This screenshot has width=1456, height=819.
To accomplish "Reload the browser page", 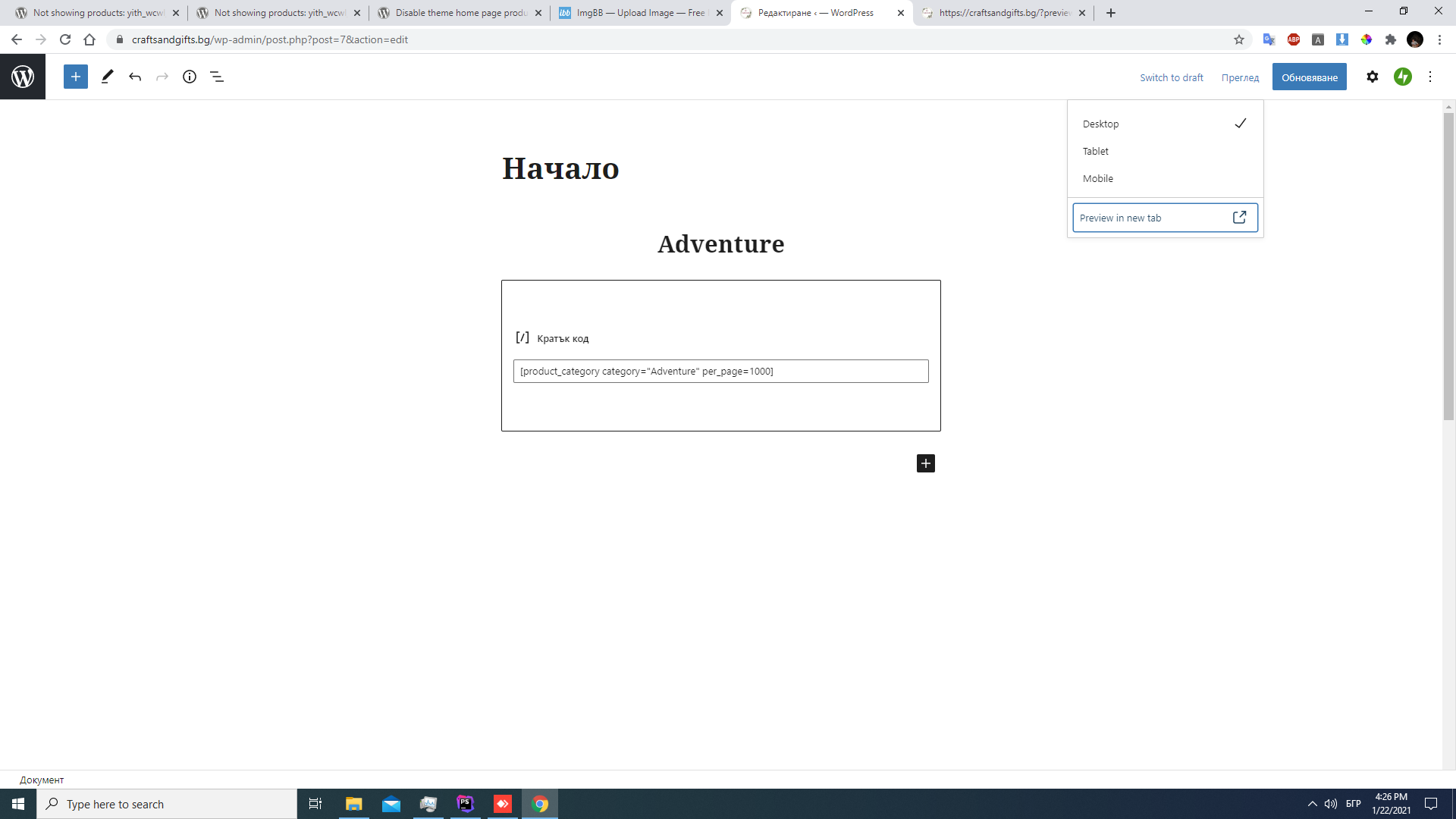I will coord(65,39).
